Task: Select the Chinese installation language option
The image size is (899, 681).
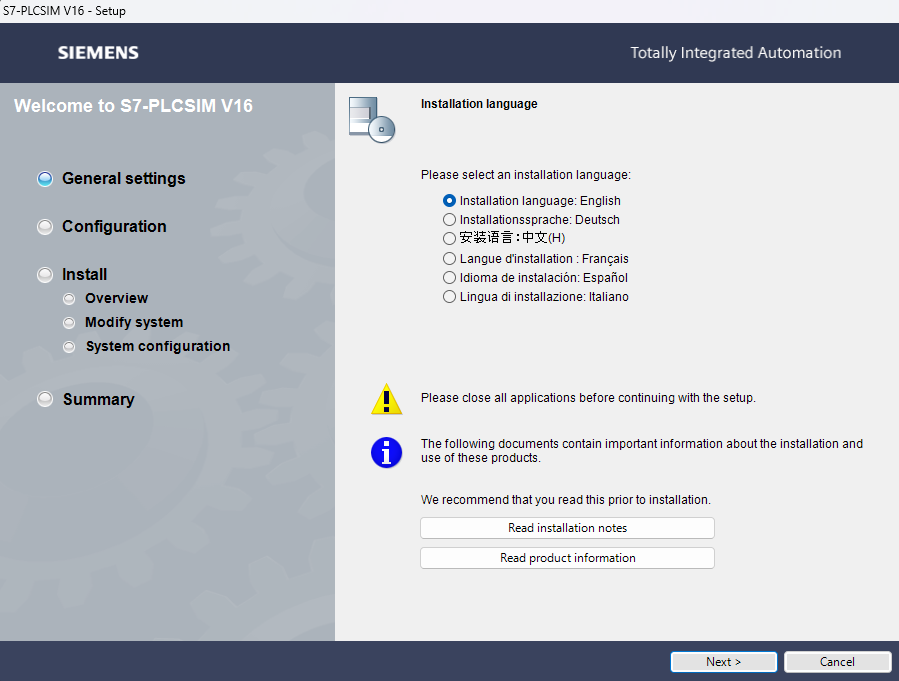Action: click(450, 238)
